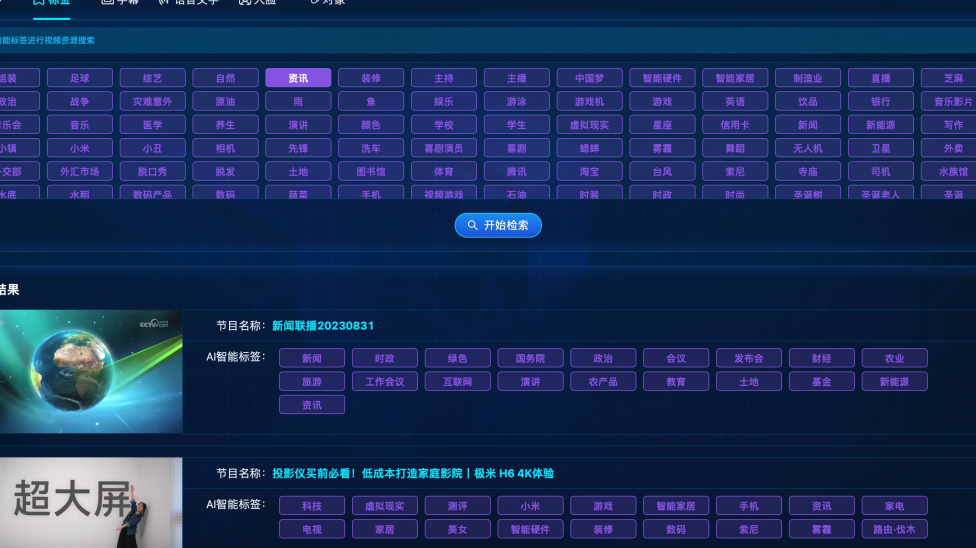This screenshot has width=976, height=548.
Task: Click the 国务院 AI tag under 新闻联播
Action: pyautogui.click(x=530, y=358)
